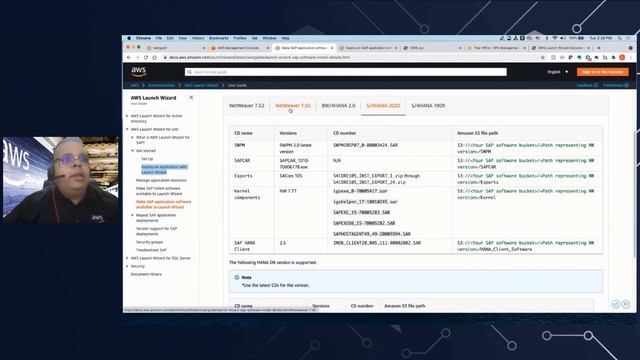640x360 pixels.
Task: Open Security groups in the sidebar
Action: pyautogui.click(x=149, y=242)
